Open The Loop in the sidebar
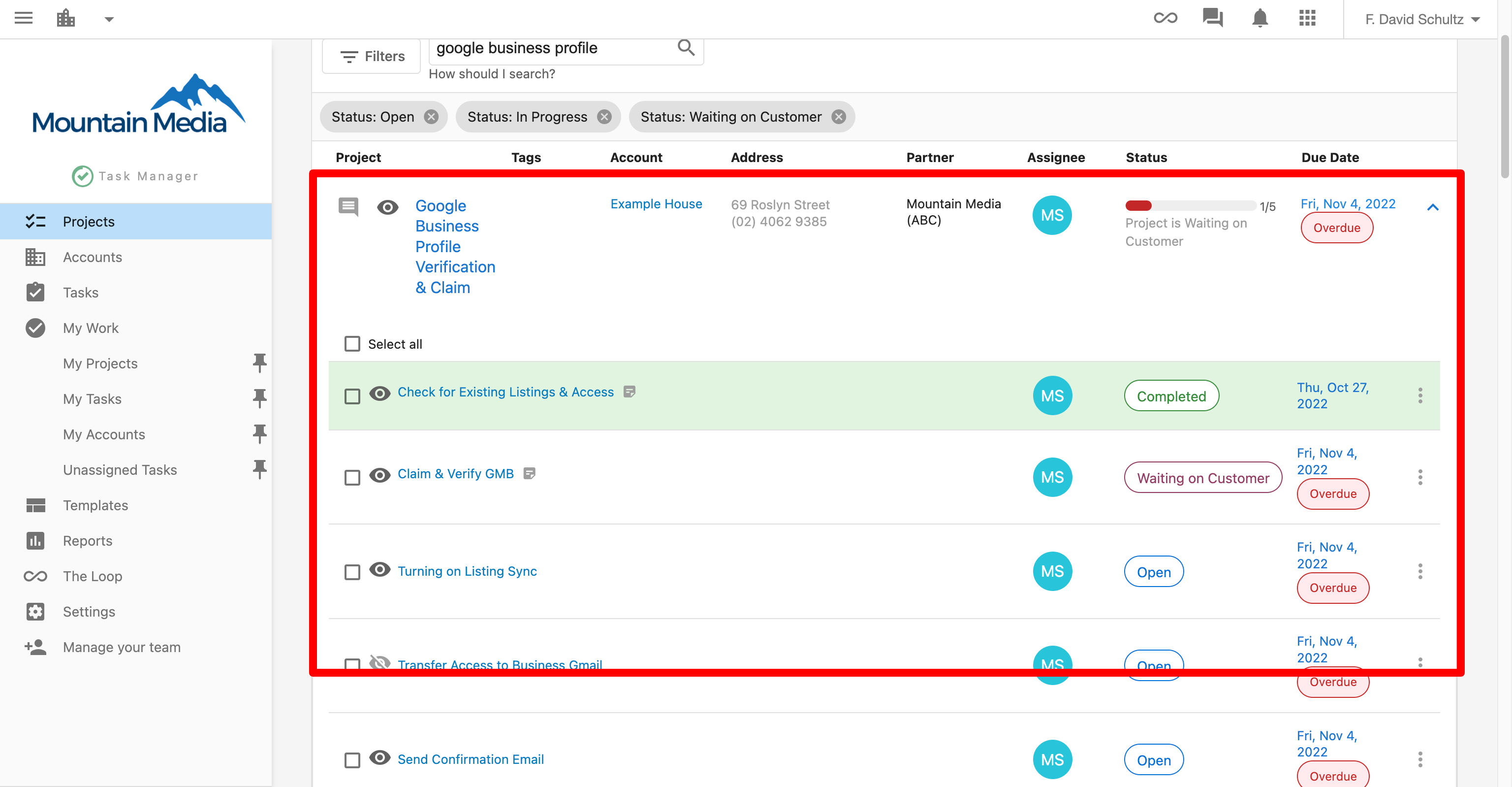The width and height of the screenshot is (1512, 787). [135, 576]
